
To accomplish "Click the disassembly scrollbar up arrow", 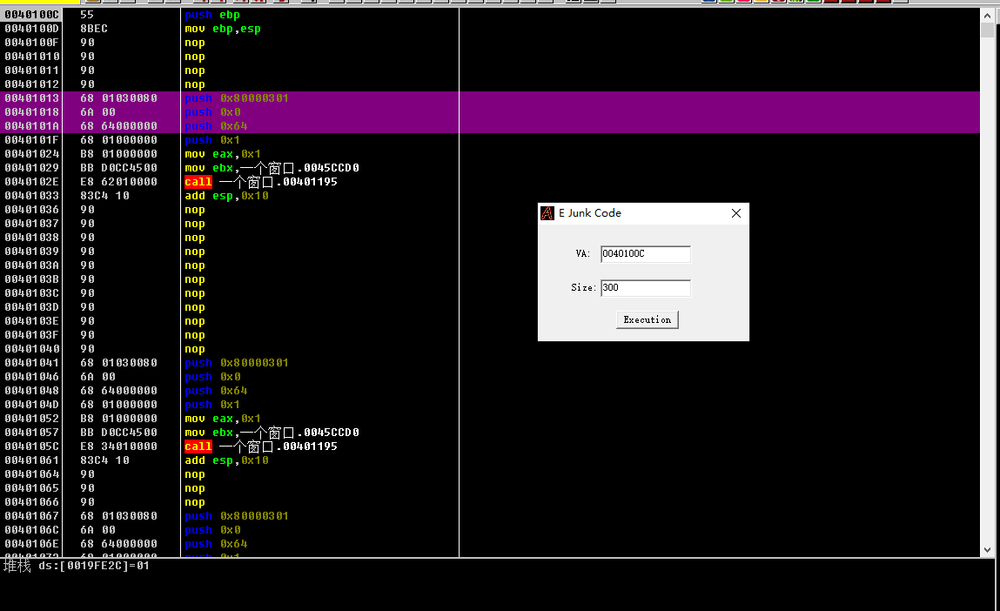I will coord(987,15).
